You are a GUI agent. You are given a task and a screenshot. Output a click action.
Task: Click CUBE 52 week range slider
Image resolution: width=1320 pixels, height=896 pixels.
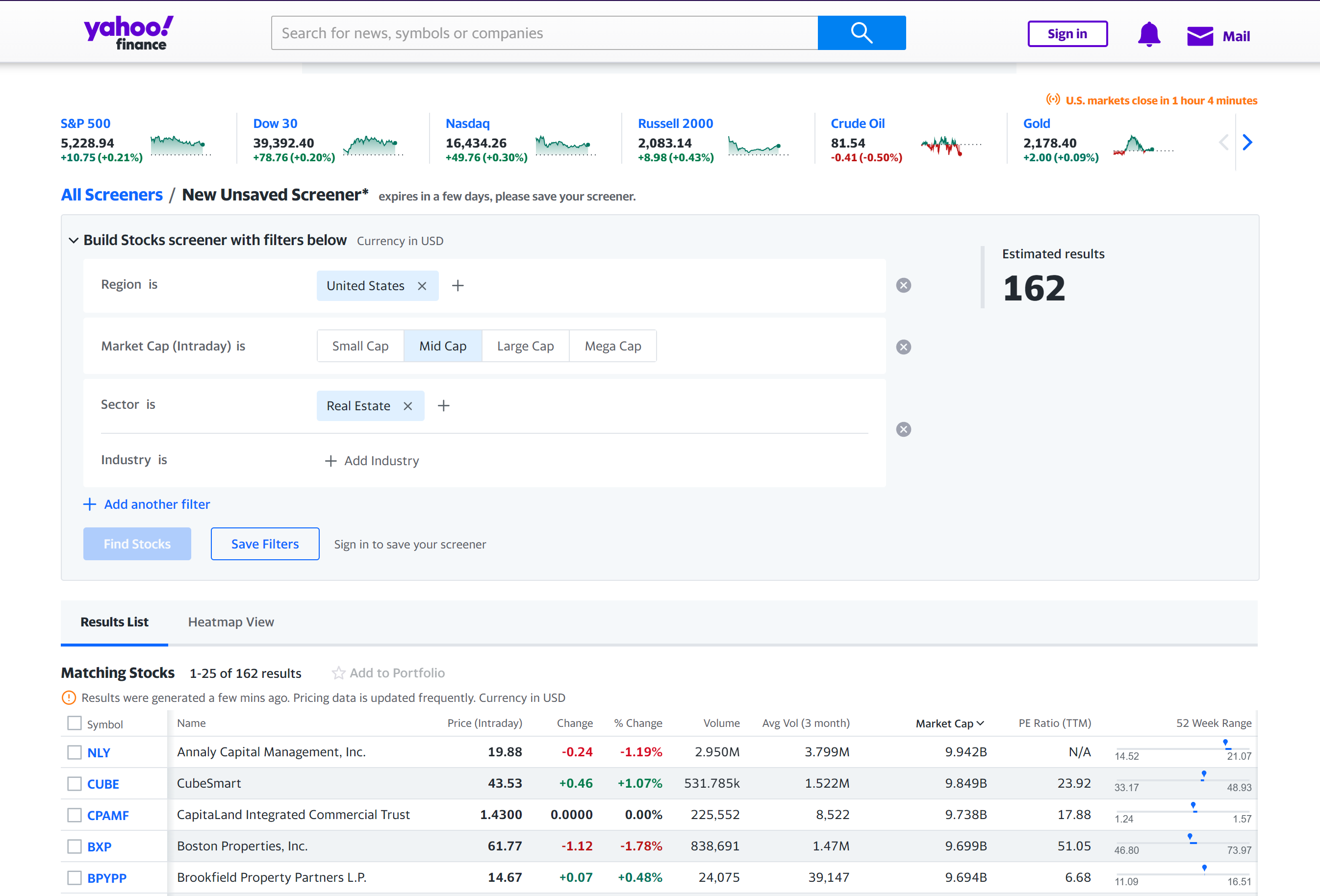[1183, 781]
